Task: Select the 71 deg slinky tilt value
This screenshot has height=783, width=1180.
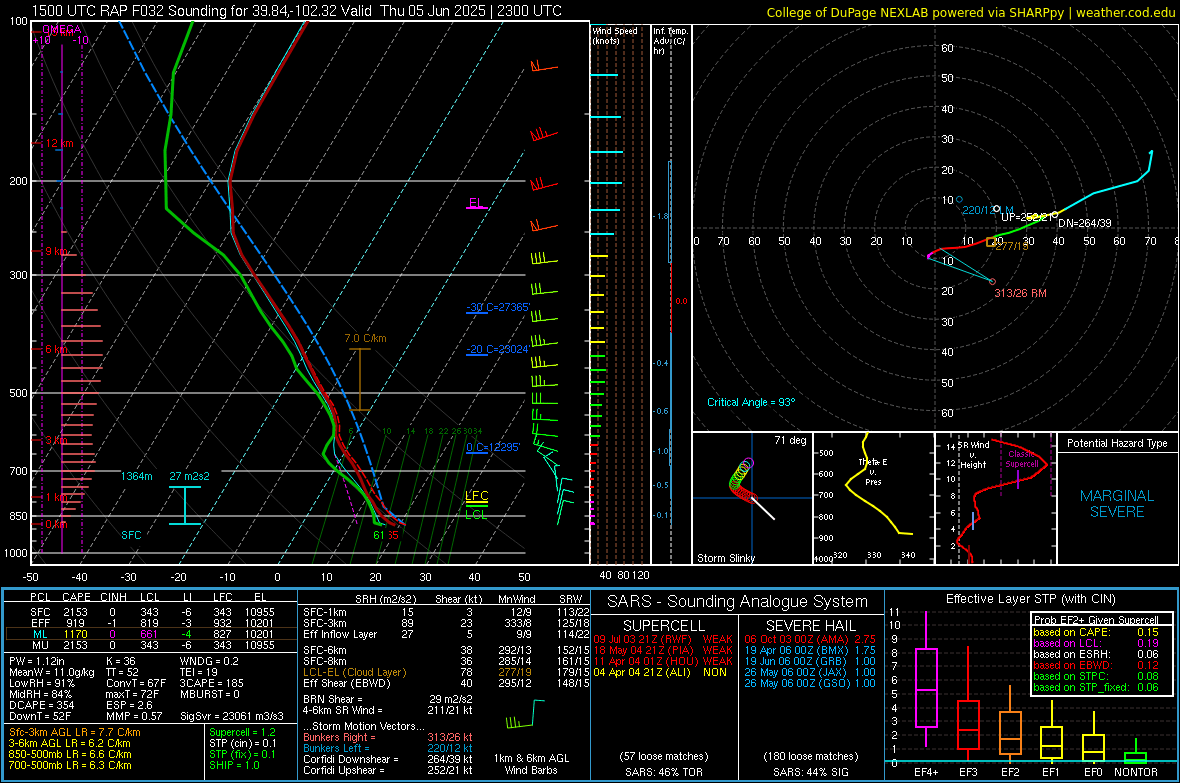Action: pos(790,440)
